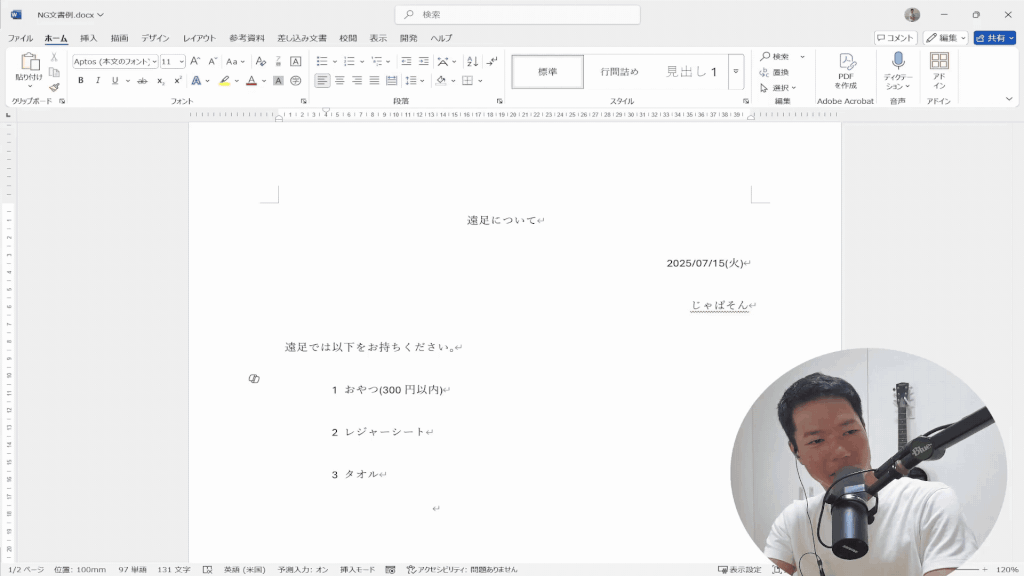Open borders dropdown arrow
Viewport: 1024px width, 576px height.
pos(480,81)
